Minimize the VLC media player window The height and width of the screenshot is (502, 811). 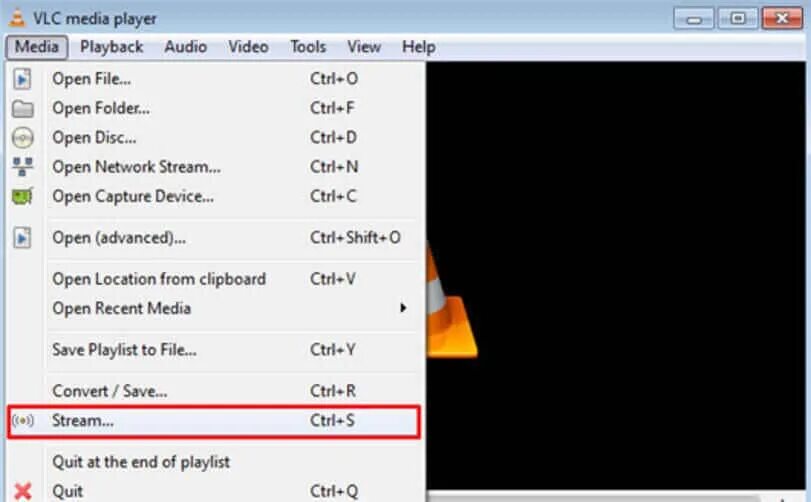pyautogui.click(x=694, y=19)
